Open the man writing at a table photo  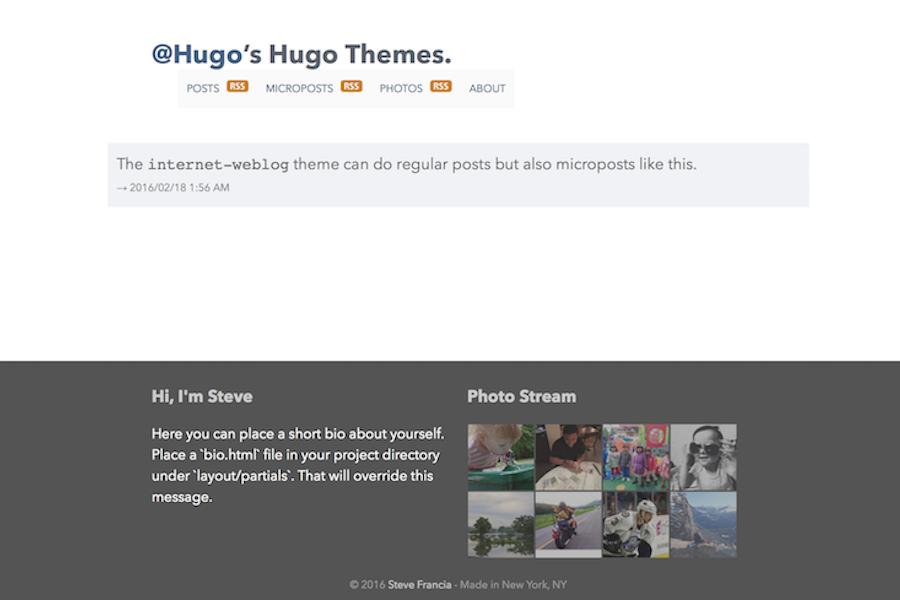(567, 455)
